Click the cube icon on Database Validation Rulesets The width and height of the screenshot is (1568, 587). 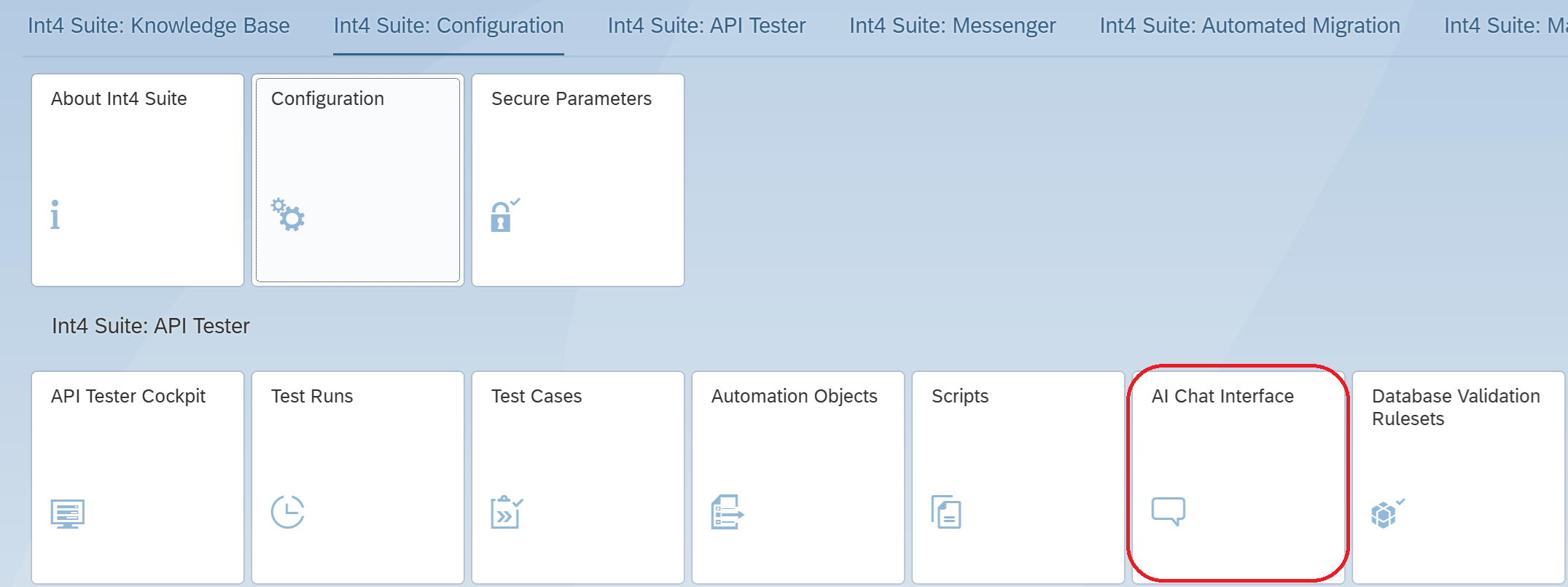(x=1386, y=513)
